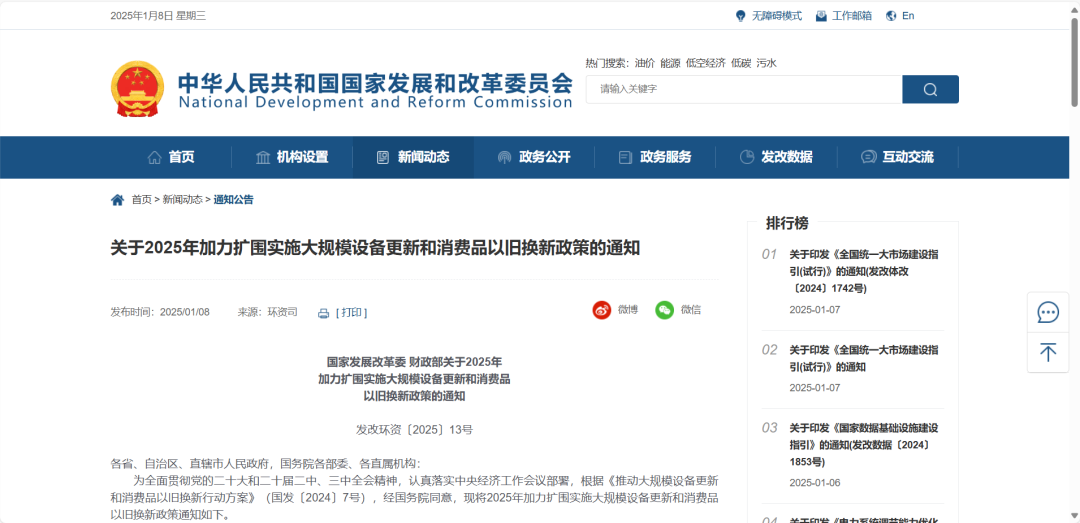Click the page vertical scrollbar thumb
Screen dimensions: 1080x523
(1074, 61)
